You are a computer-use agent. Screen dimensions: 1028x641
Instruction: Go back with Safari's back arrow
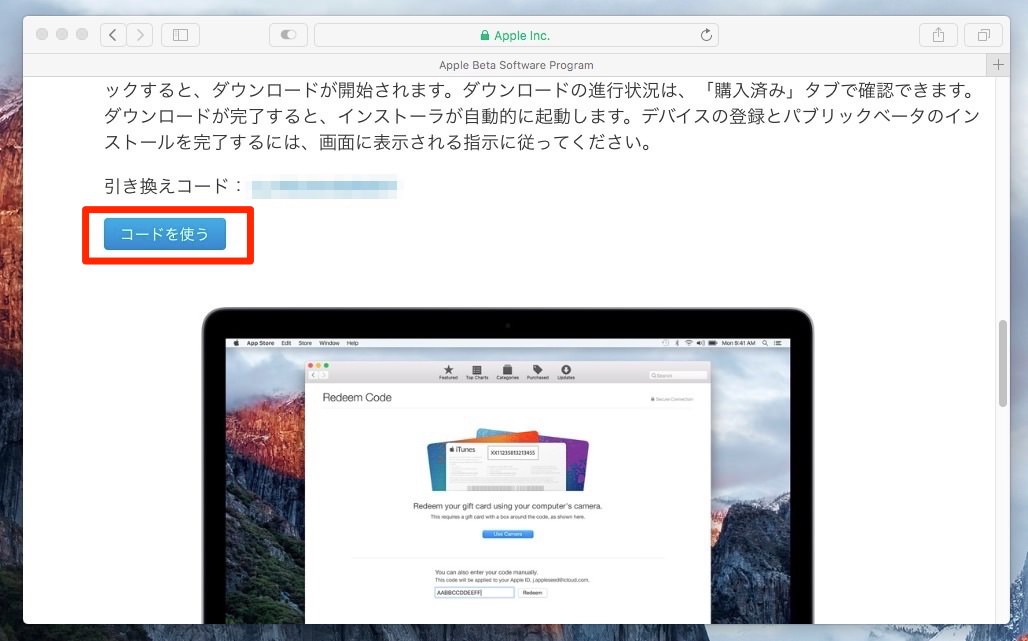(113, 35)
